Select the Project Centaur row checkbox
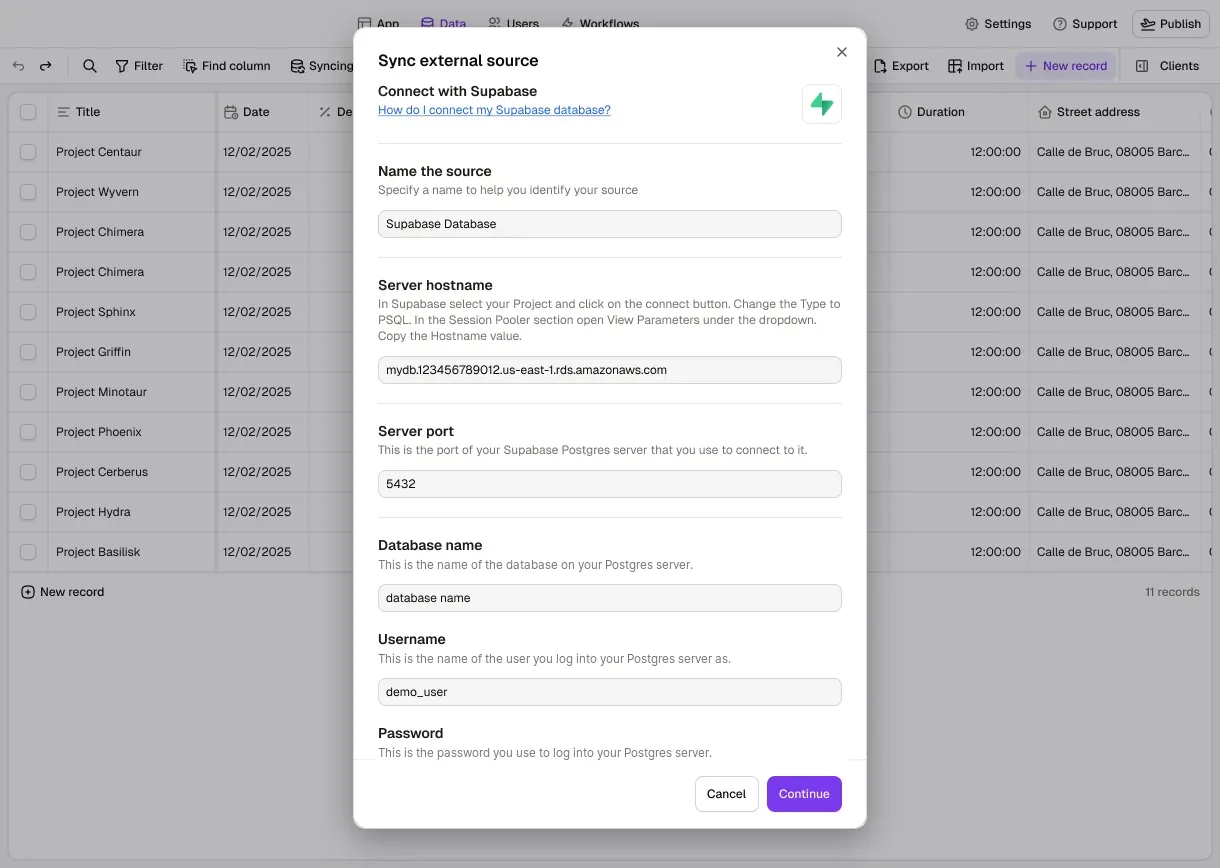 [28, 152]
